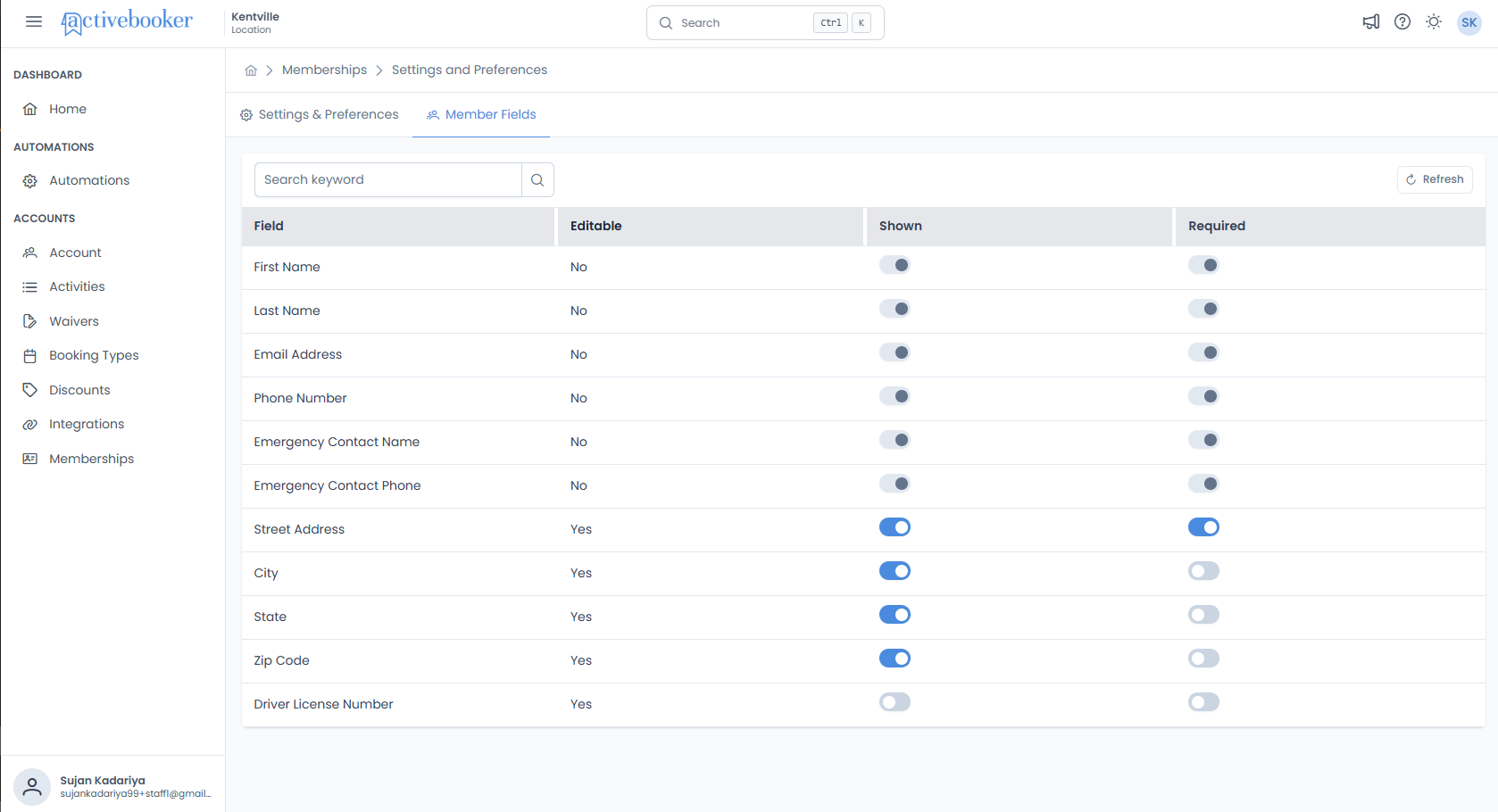Click the Shown column header

pyautogui.click(x=1019, y=227)
